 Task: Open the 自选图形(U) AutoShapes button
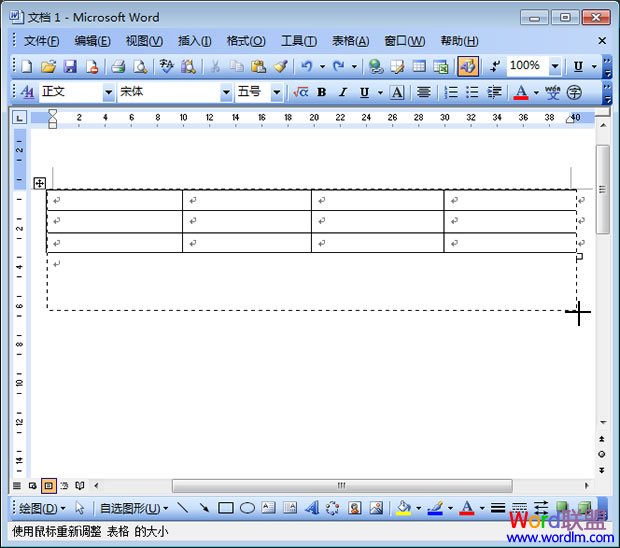click(133, 508)
